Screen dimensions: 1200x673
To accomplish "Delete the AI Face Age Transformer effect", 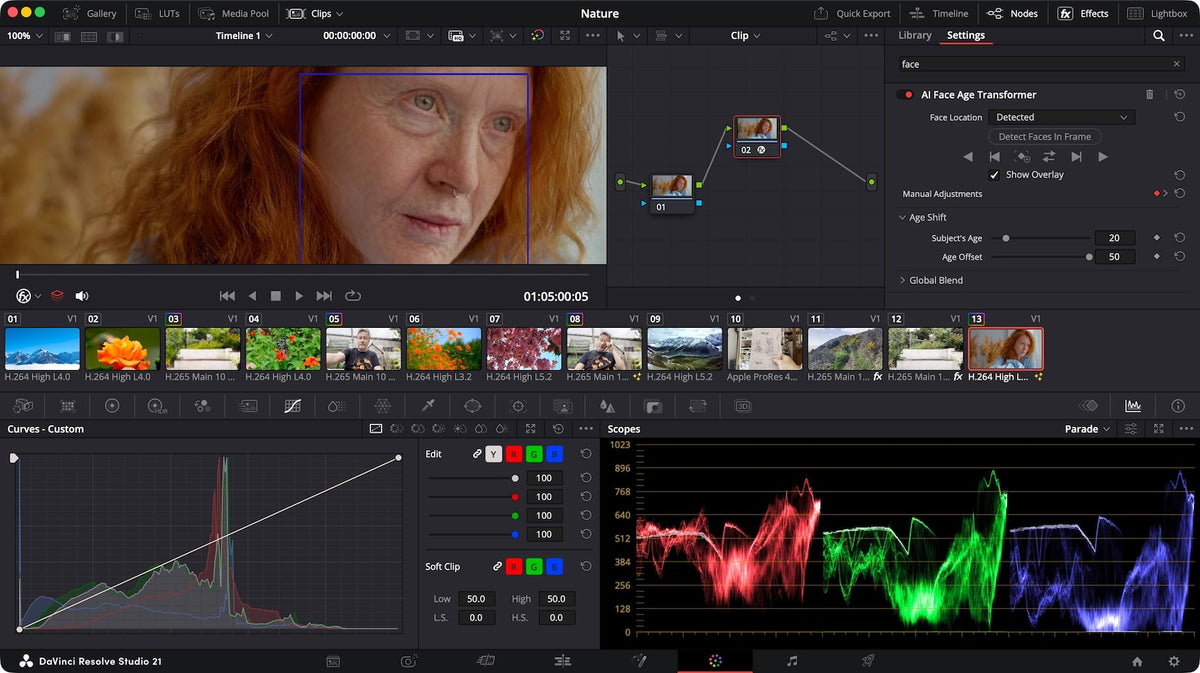I will 1150,94.
